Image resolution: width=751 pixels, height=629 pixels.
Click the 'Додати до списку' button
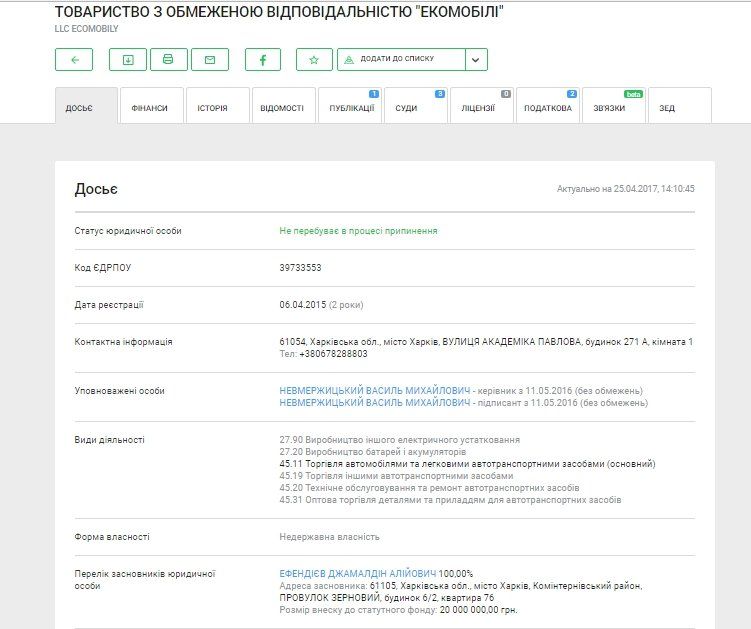click(x=401, y=59)
